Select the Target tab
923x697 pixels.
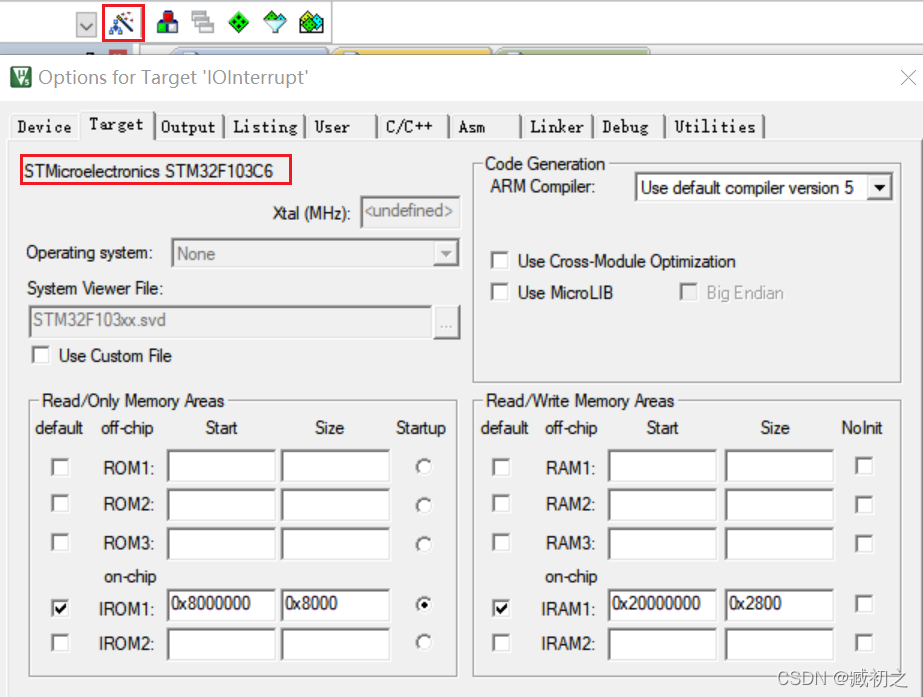117,125
